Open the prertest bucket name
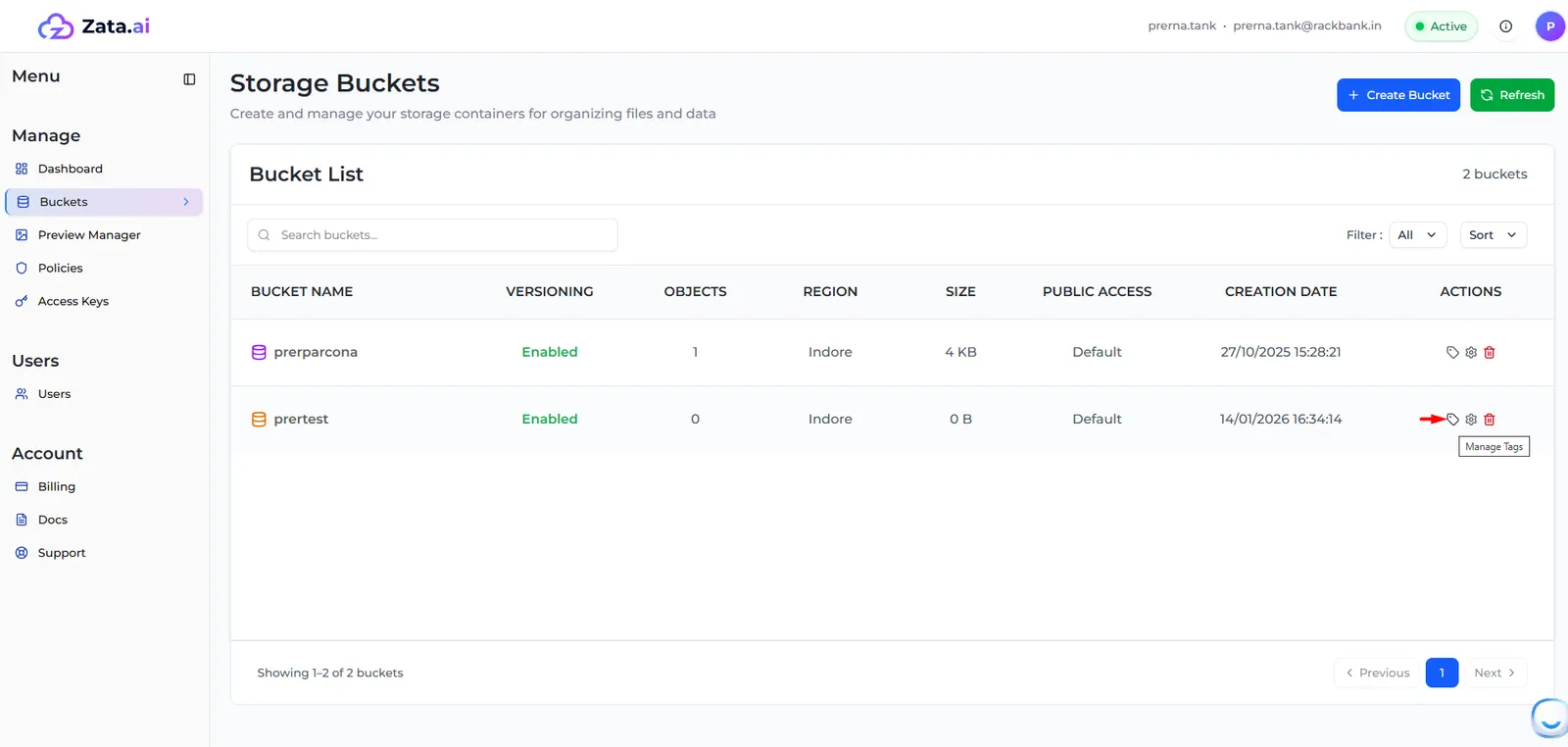 pos(301,420)
